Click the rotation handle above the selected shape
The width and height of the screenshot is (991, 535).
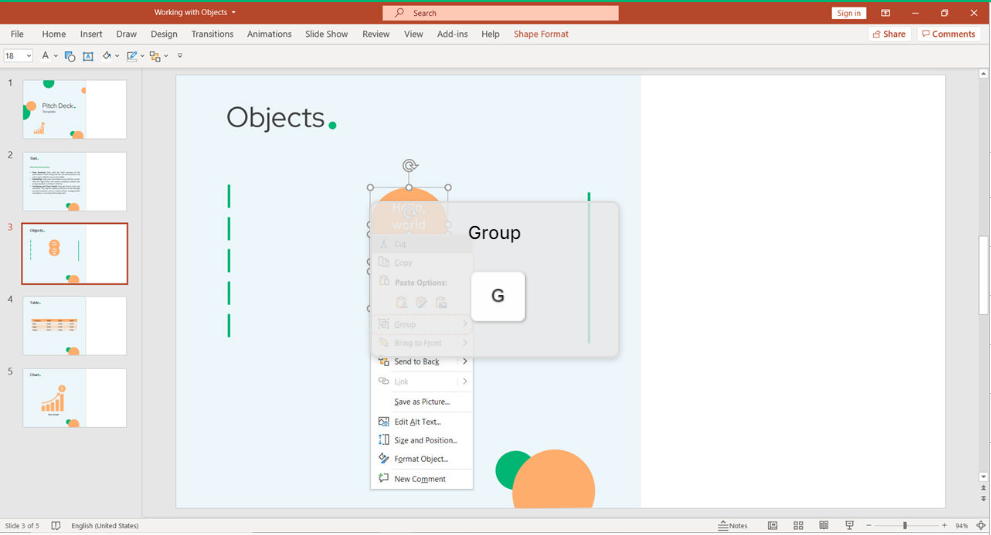(x=410, y=166)
